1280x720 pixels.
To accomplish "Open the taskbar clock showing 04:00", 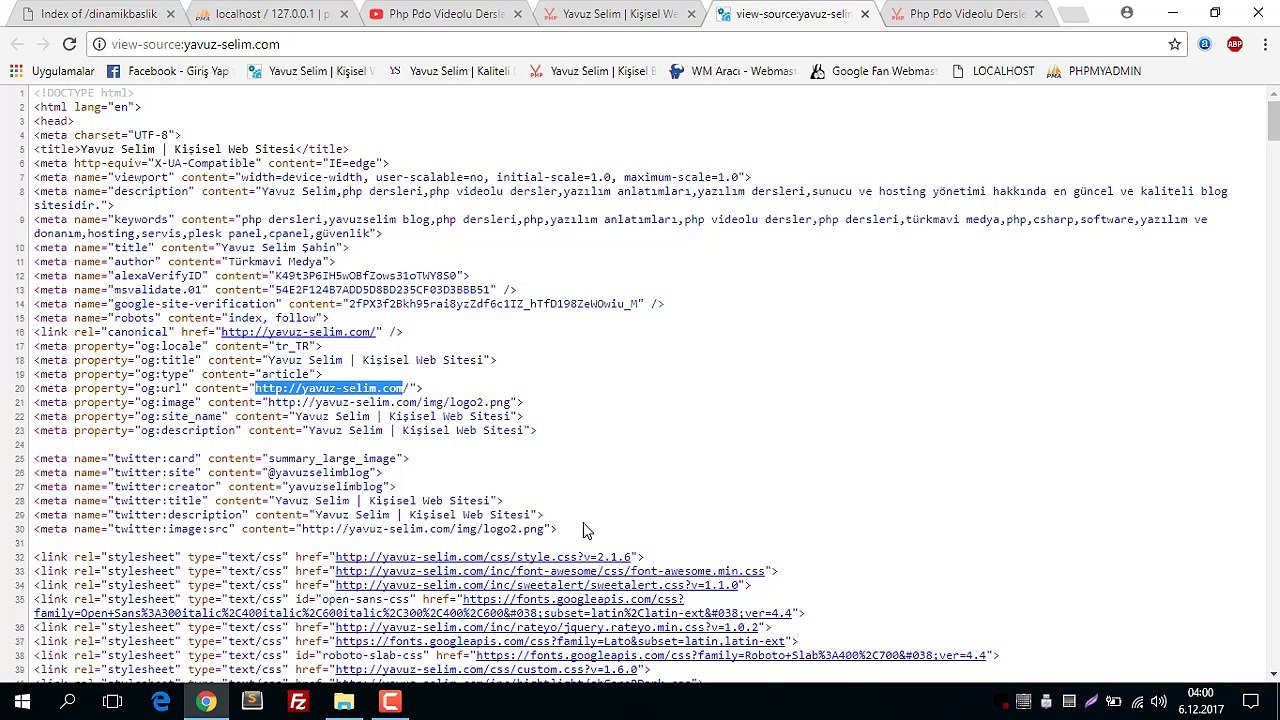I will [x=1200, y=702].
